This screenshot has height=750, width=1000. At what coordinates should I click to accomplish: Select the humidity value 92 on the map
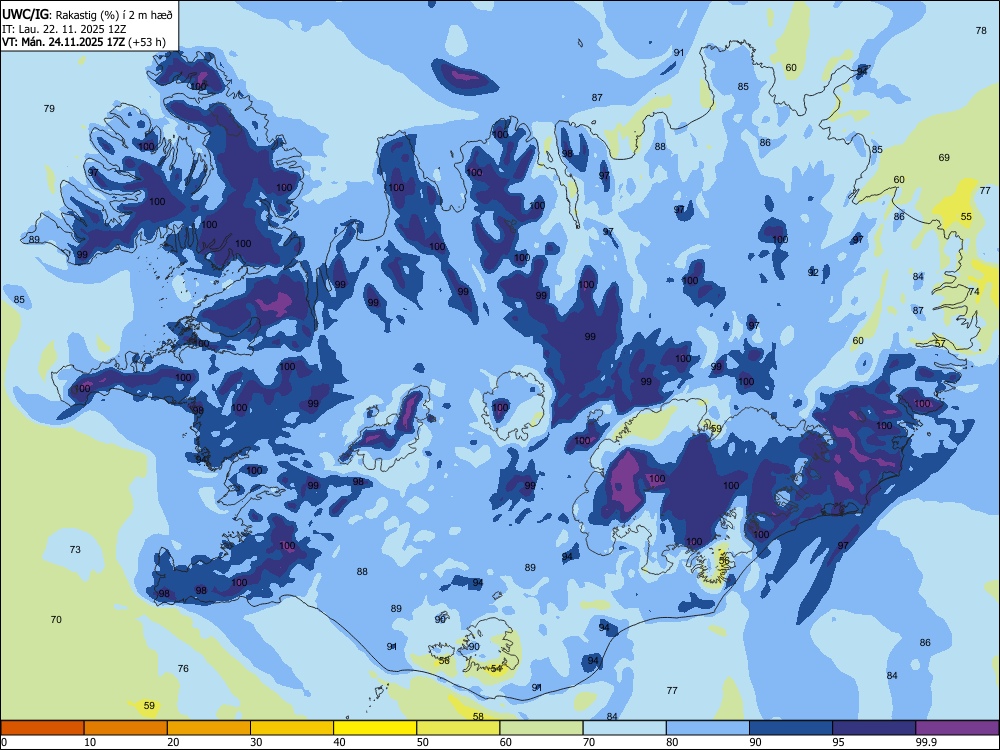(813, 272)
